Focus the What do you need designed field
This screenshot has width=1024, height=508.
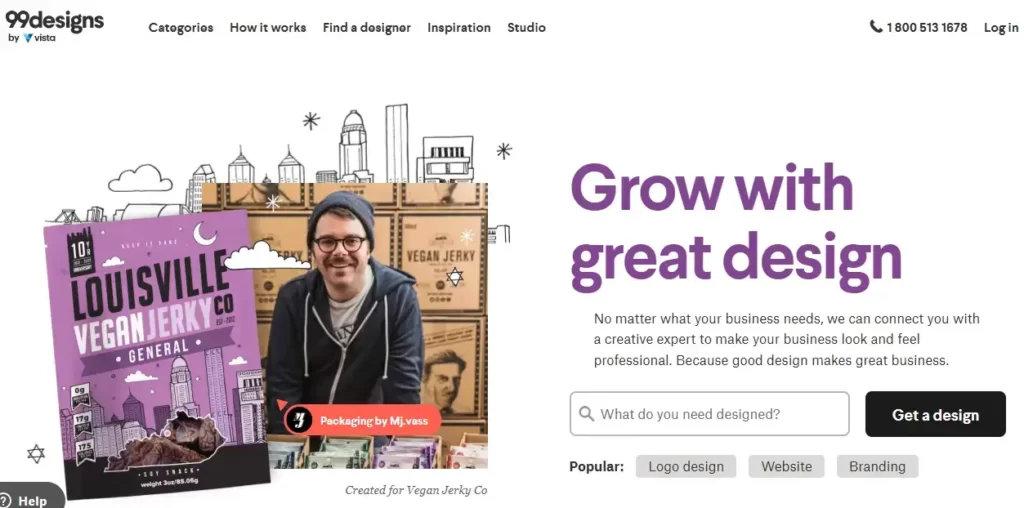coord(709,414)
